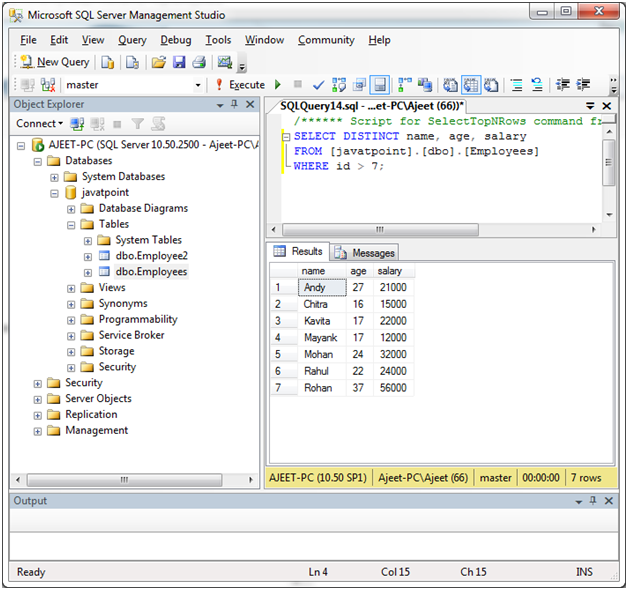Click the Decrease Indent icon

coord(563,85)
